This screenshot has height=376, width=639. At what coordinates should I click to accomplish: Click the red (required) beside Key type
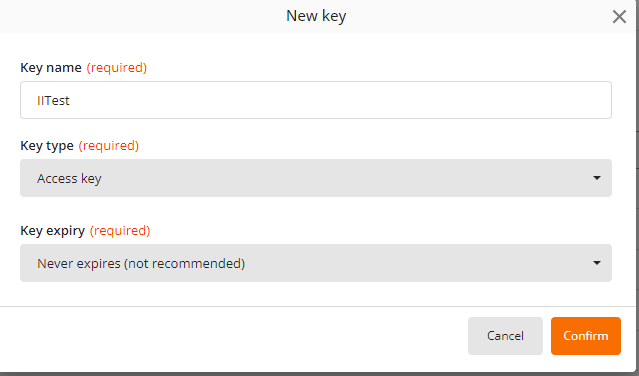(109, 145)
